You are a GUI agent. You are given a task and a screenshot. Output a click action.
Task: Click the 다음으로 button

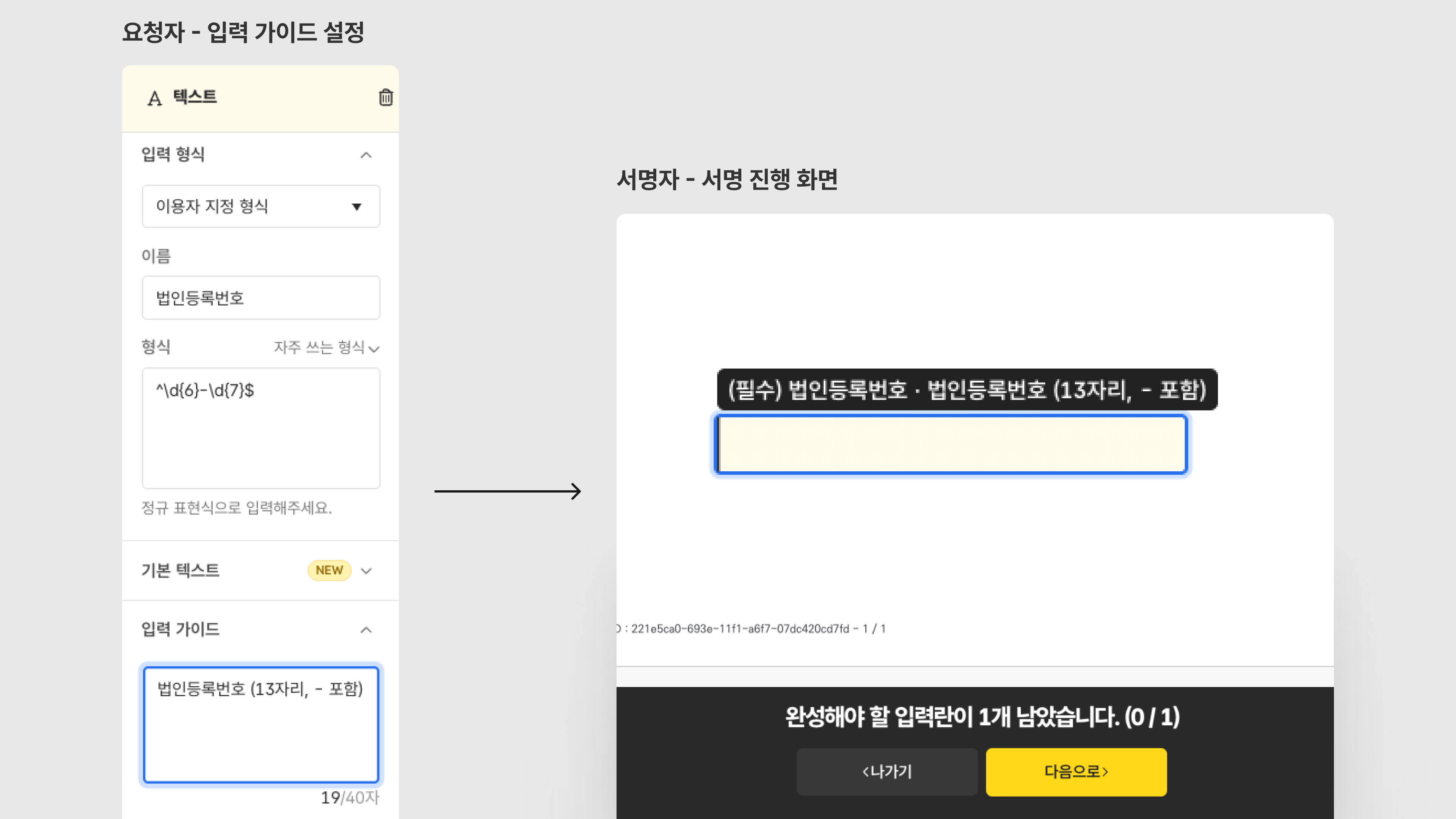click(1076, 772)
